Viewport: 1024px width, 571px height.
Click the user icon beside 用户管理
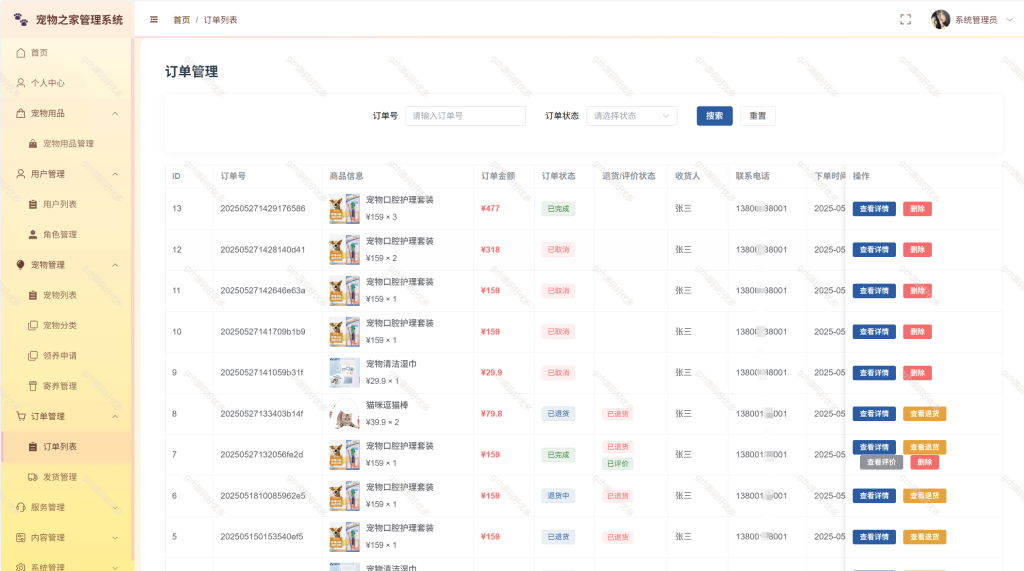tap(21, 174)
